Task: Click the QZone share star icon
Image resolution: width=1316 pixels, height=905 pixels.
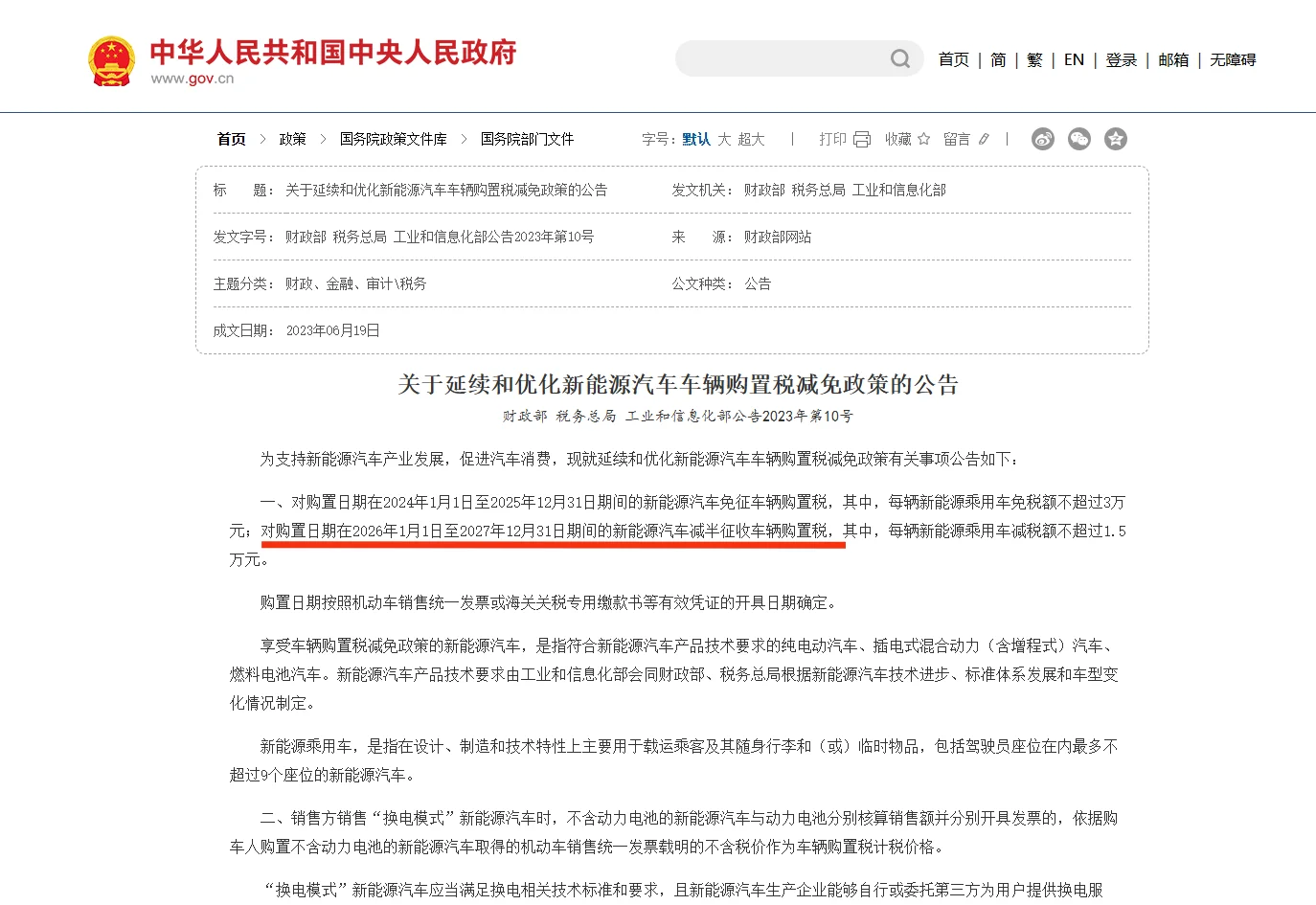Action: tap(1115, 139)
